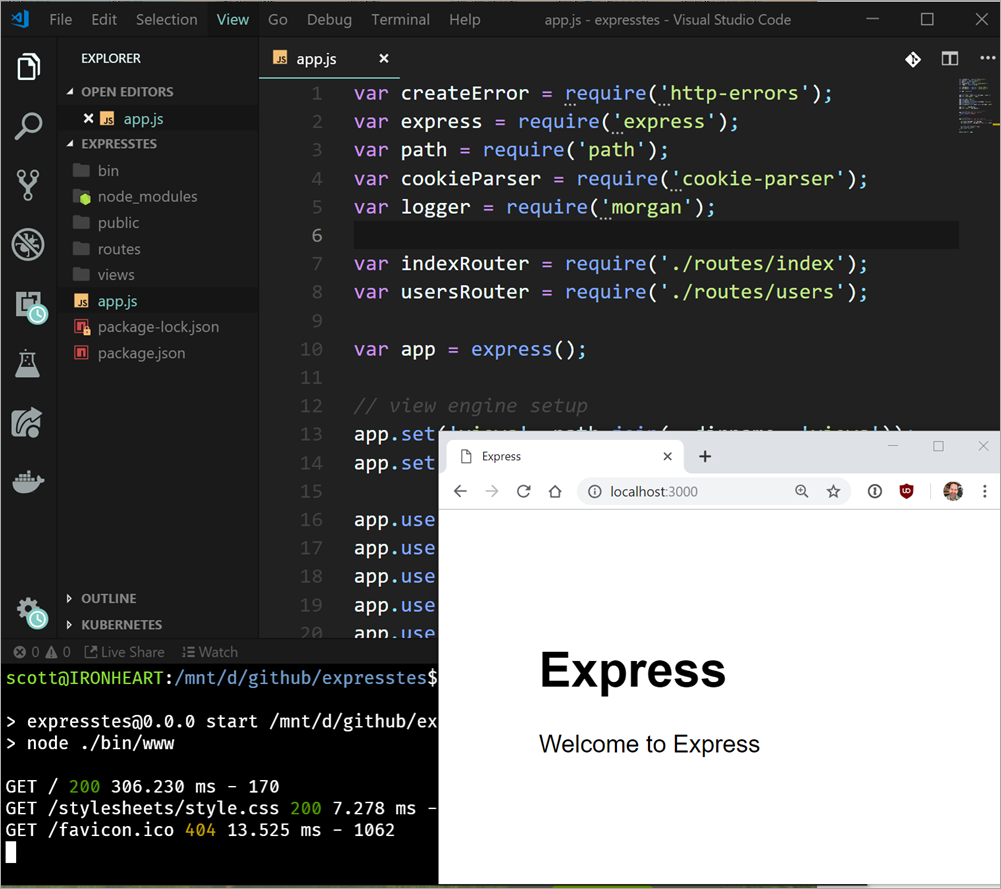Open the Go menu
1001x889 pixels.
(277, 20)
